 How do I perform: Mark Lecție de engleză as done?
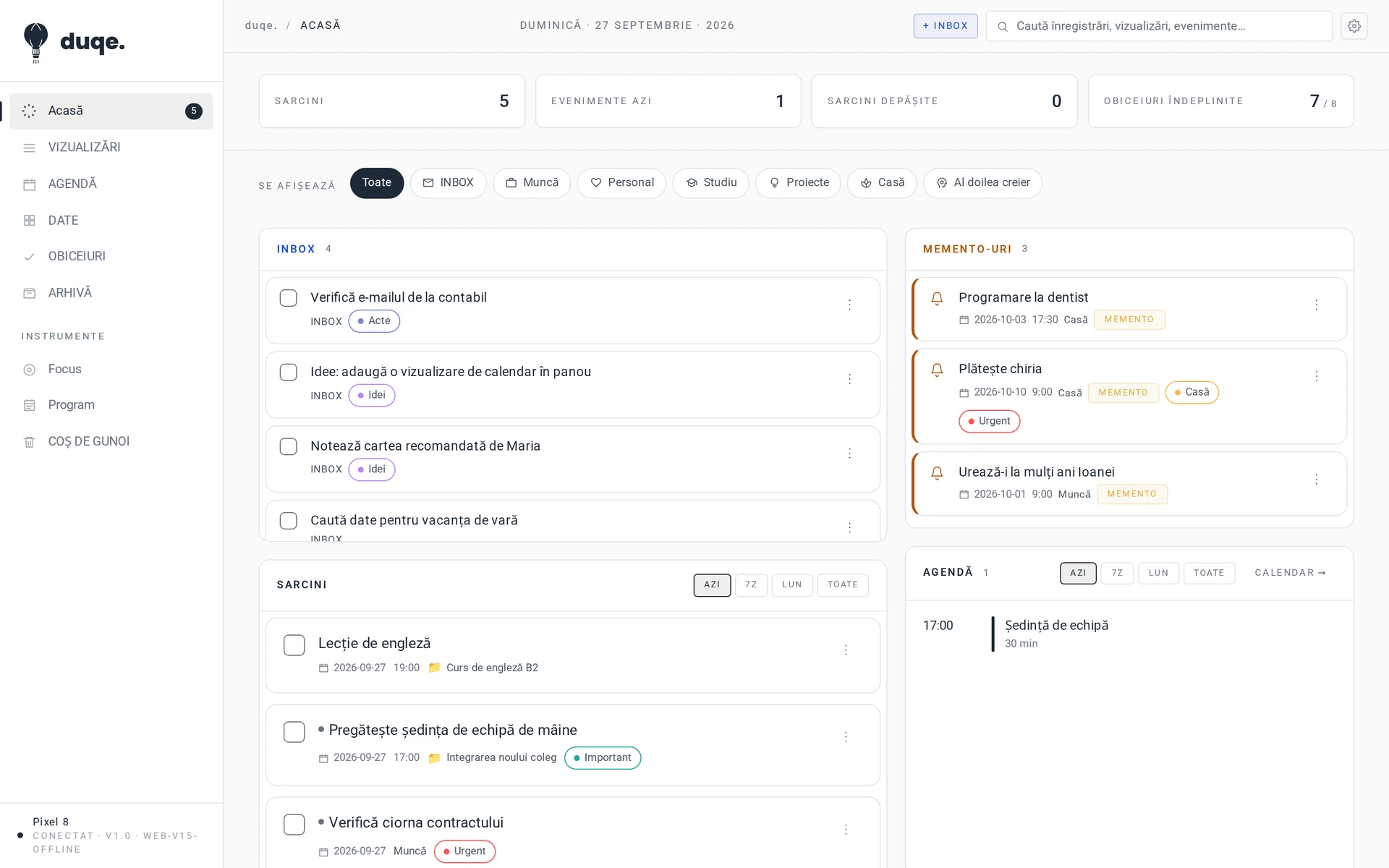pyautogui.click(x=294, y=645)
